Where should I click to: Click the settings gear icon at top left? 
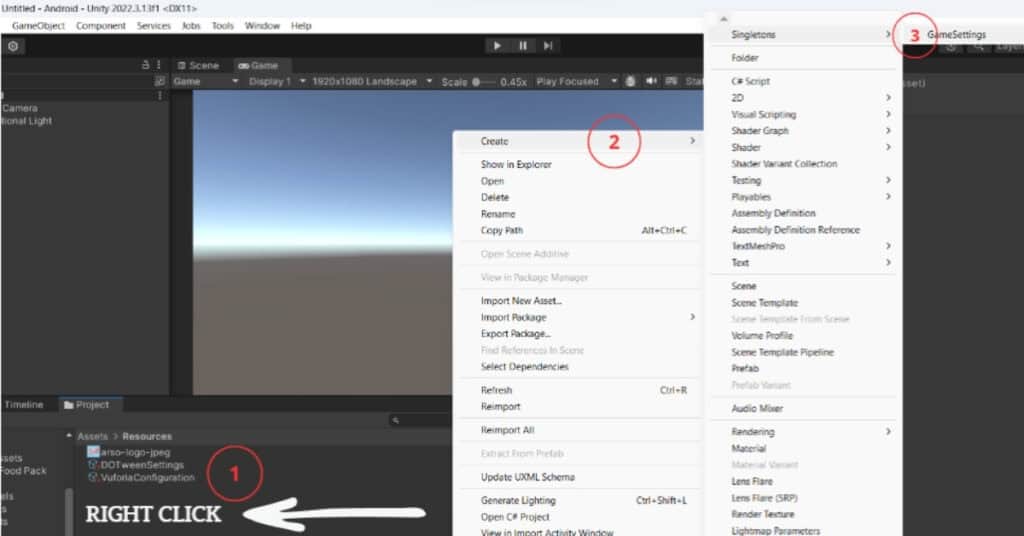[13, 46]
